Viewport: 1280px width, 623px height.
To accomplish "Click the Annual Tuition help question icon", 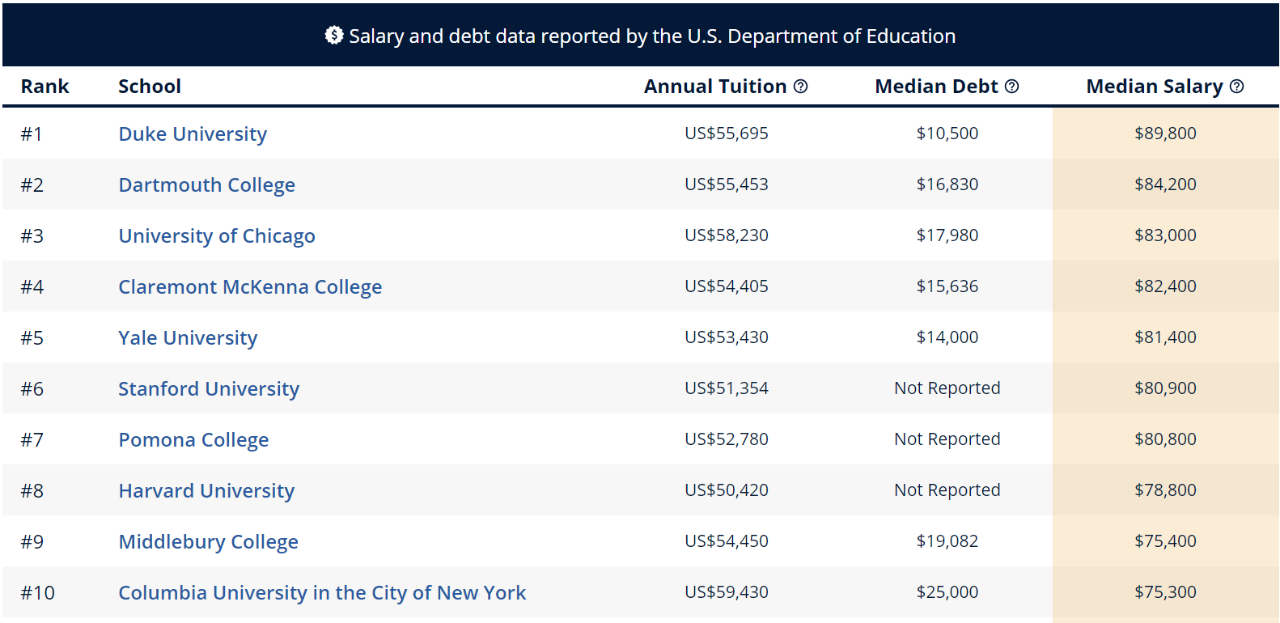I will tap(801, 87).
